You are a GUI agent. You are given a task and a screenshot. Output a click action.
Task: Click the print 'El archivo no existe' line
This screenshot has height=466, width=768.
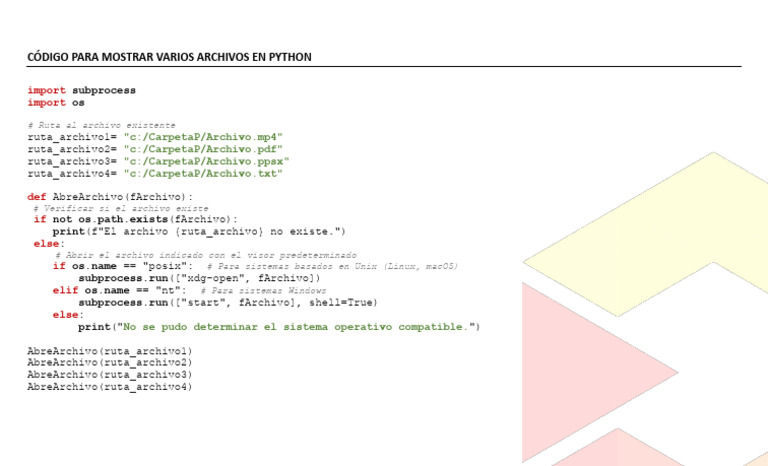tap(199, 231)
